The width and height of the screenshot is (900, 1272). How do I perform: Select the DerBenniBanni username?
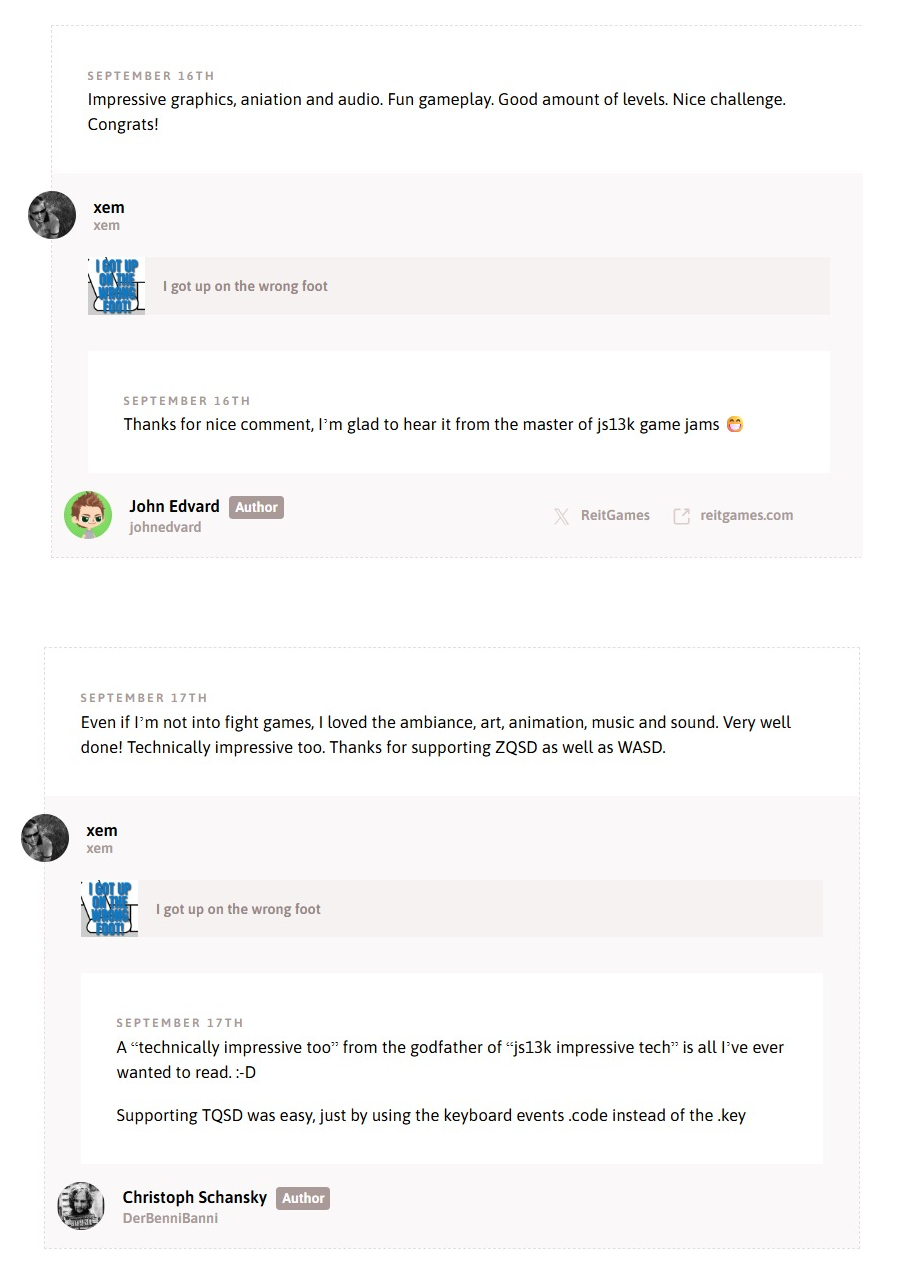click(x=170, y=1219)
